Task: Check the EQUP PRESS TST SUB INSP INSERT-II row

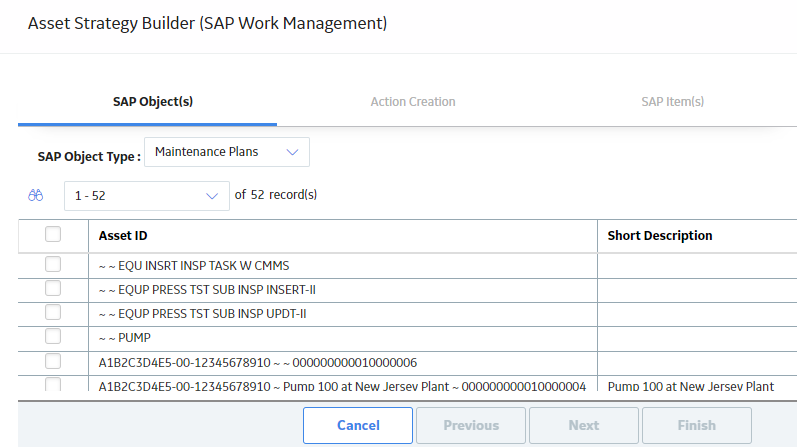Action: pyautogui.click(x=53, y=288)
